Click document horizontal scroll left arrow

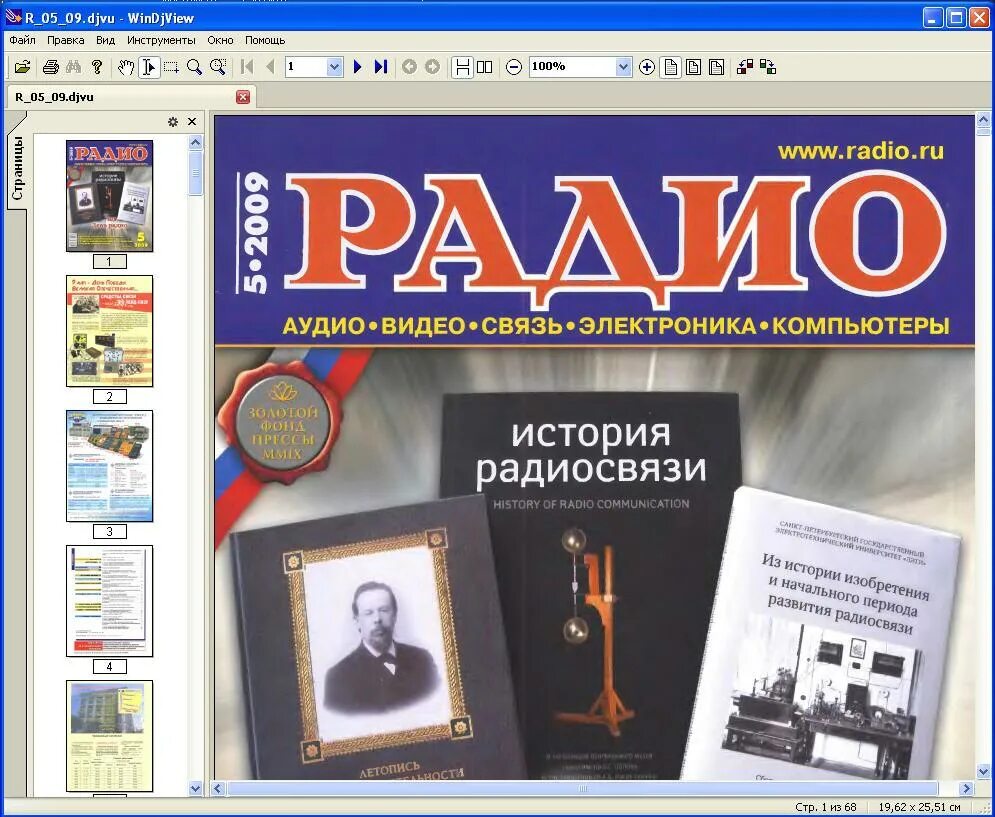point(218,788)
